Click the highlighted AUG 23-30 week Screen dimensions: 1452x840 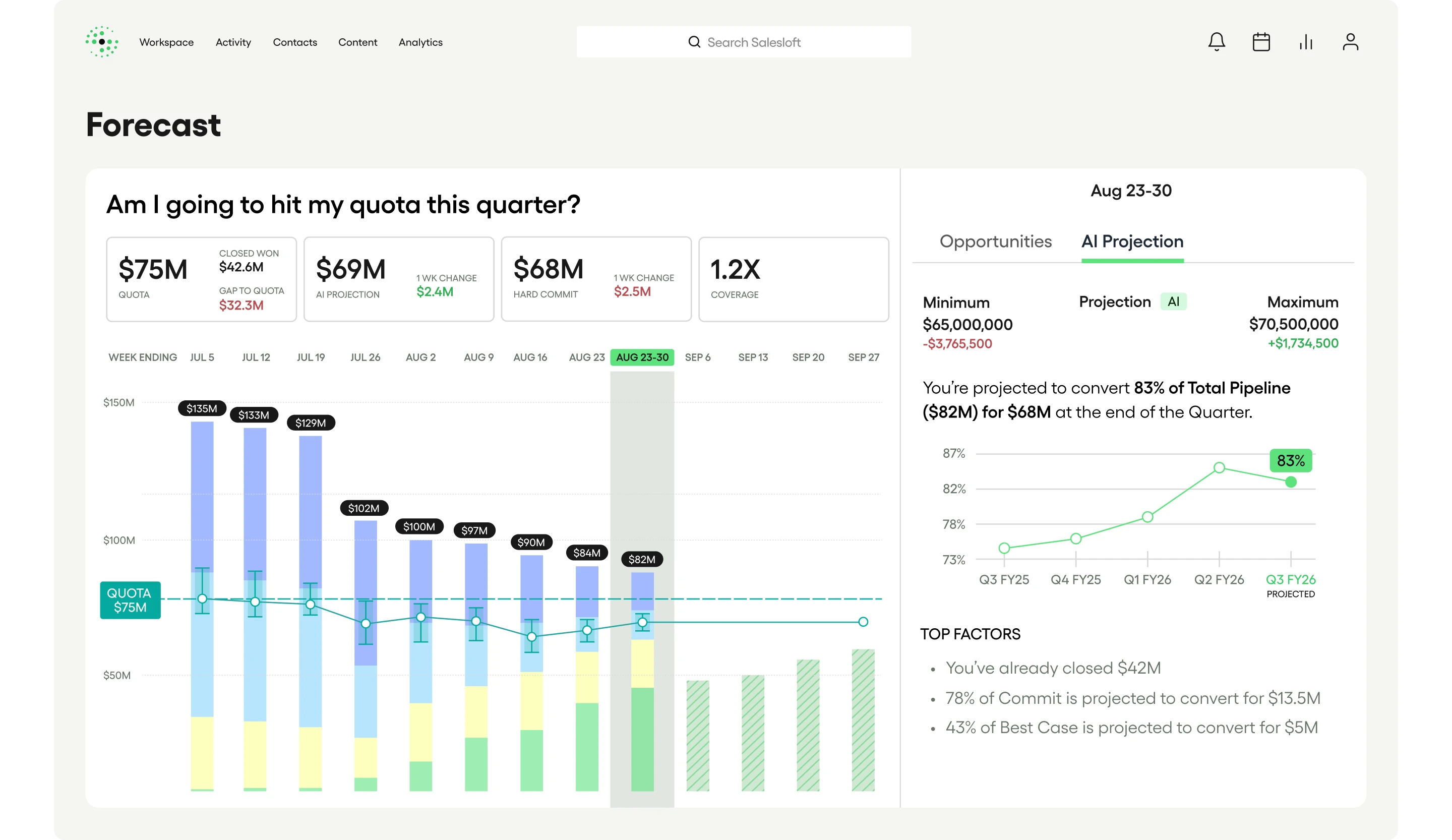(642, 357)
